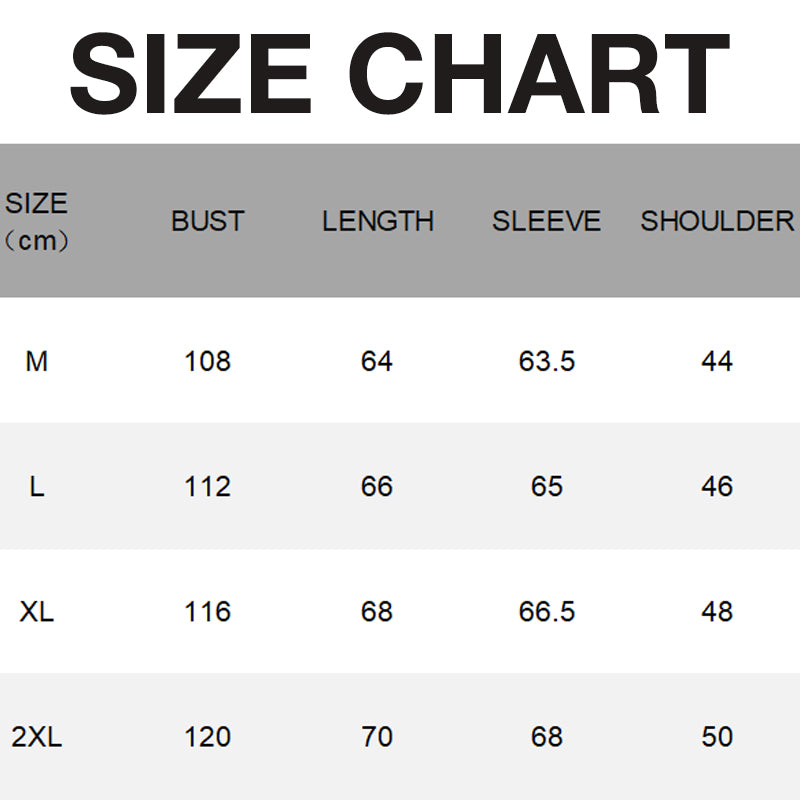Click the bust value 120
Screen dimensions: 800x800
[x=208, y=737]
